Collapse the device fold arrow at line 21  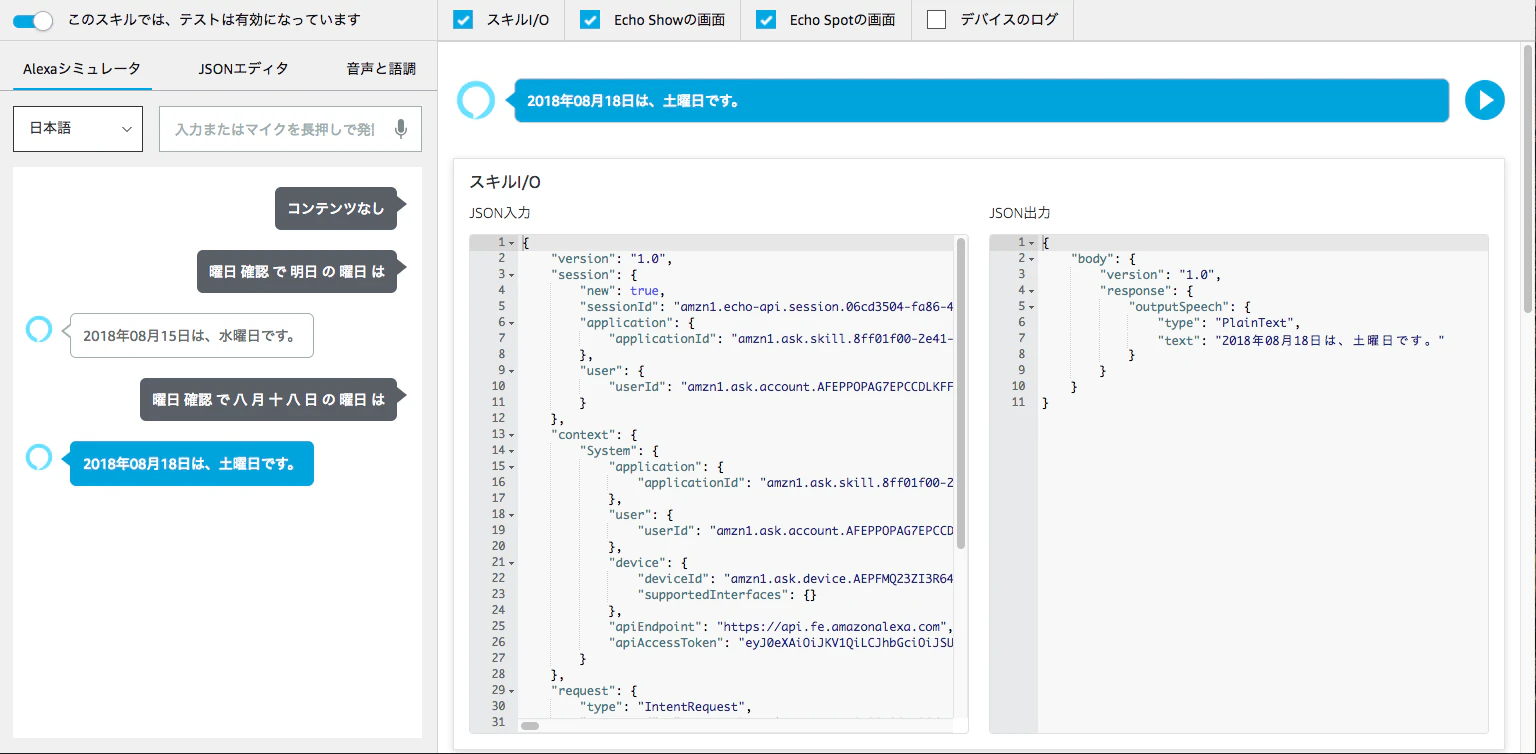(x=511, y=563)
